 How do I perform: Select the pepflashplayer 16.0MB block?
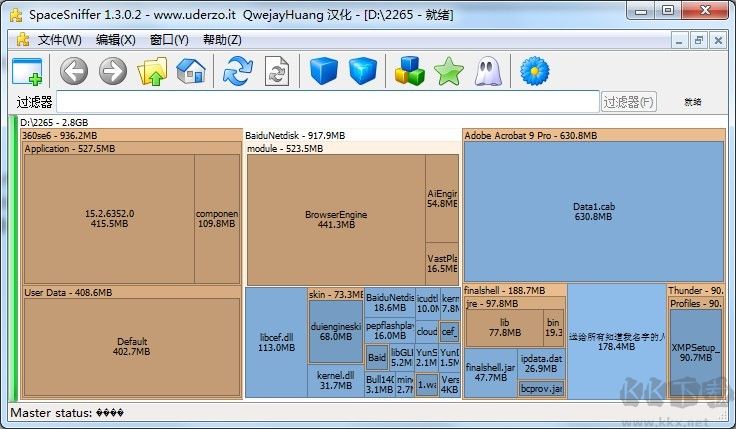click(x=390, y=330)
